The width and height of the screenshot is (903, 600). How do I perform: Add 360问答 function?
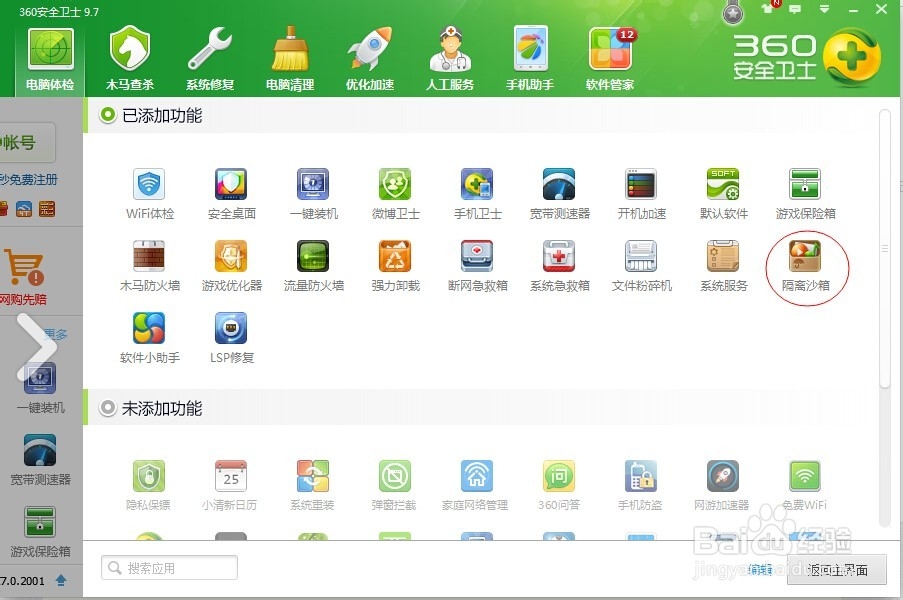pyautogui.click(x=559, y=485)
